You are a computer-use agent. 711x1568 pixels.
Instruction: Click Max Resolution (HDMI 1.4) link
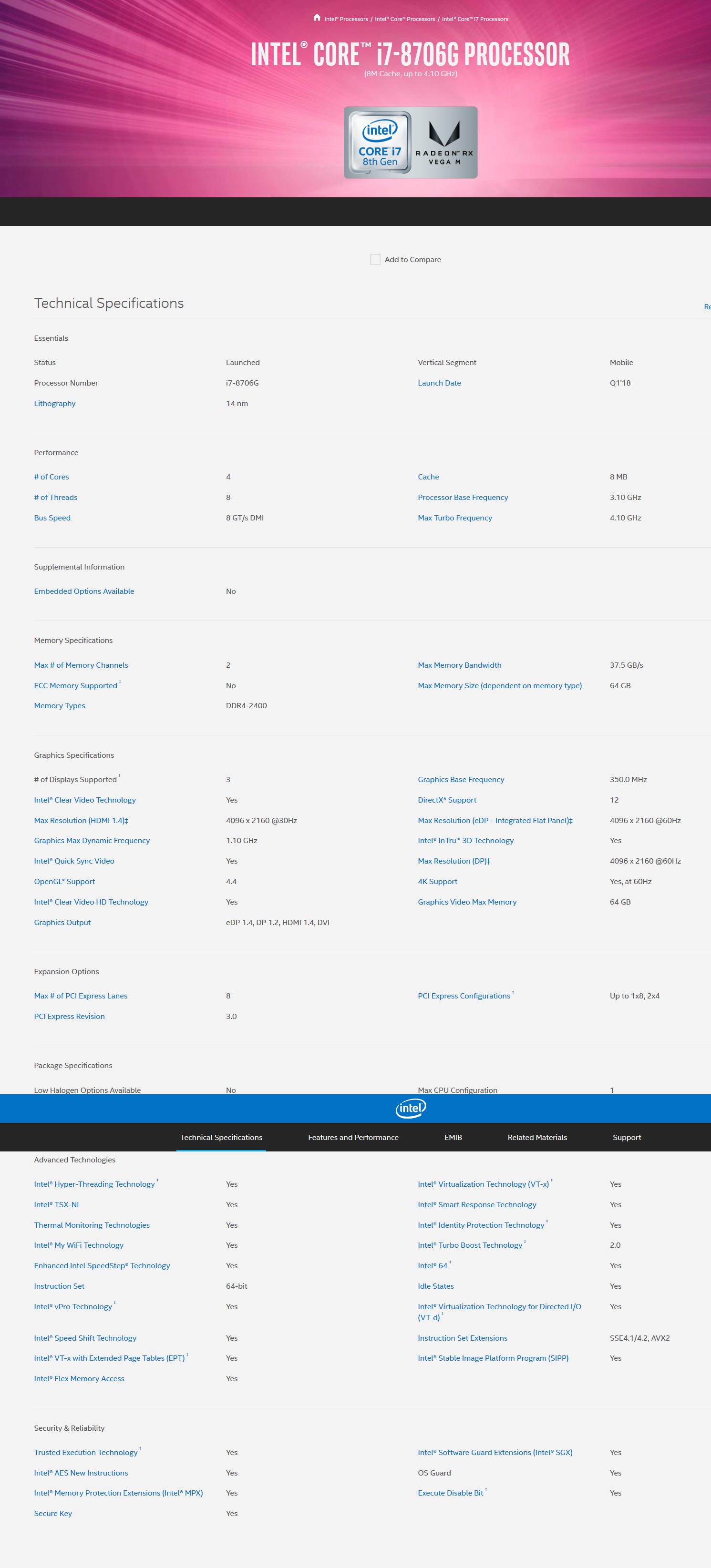pos(81,821)
